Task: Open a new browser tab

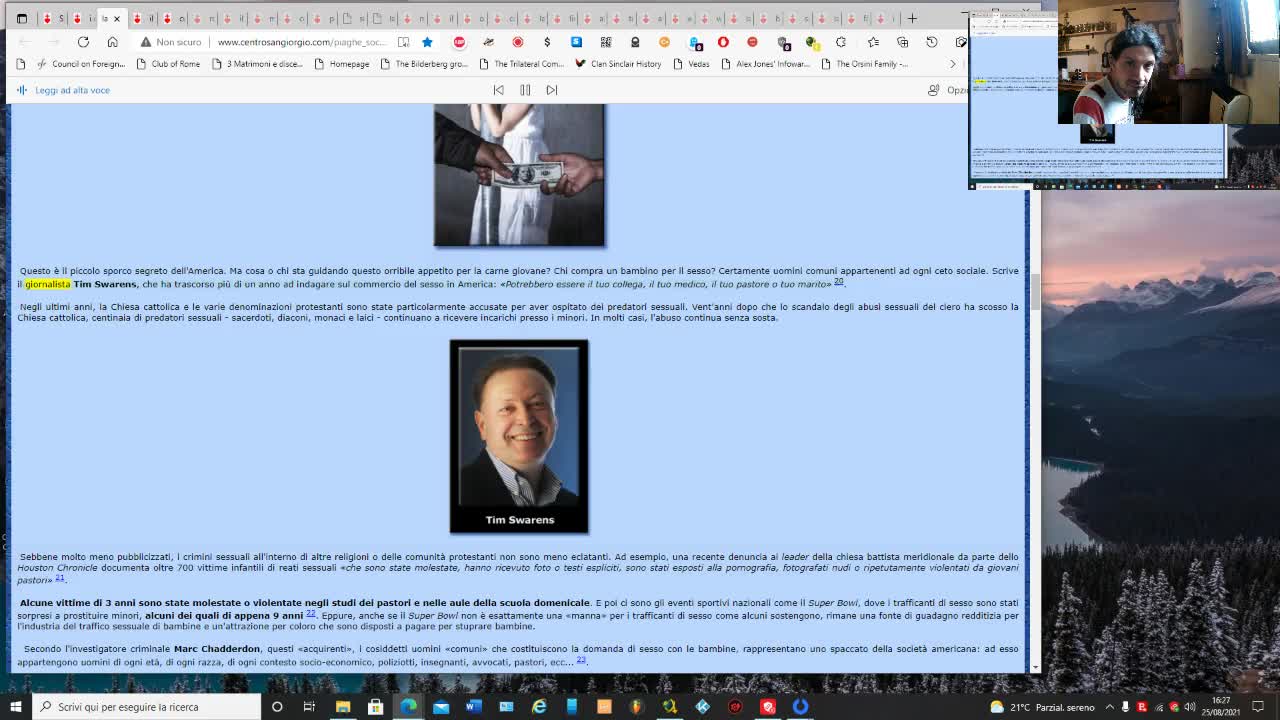Action: click(x=912, y=18)
